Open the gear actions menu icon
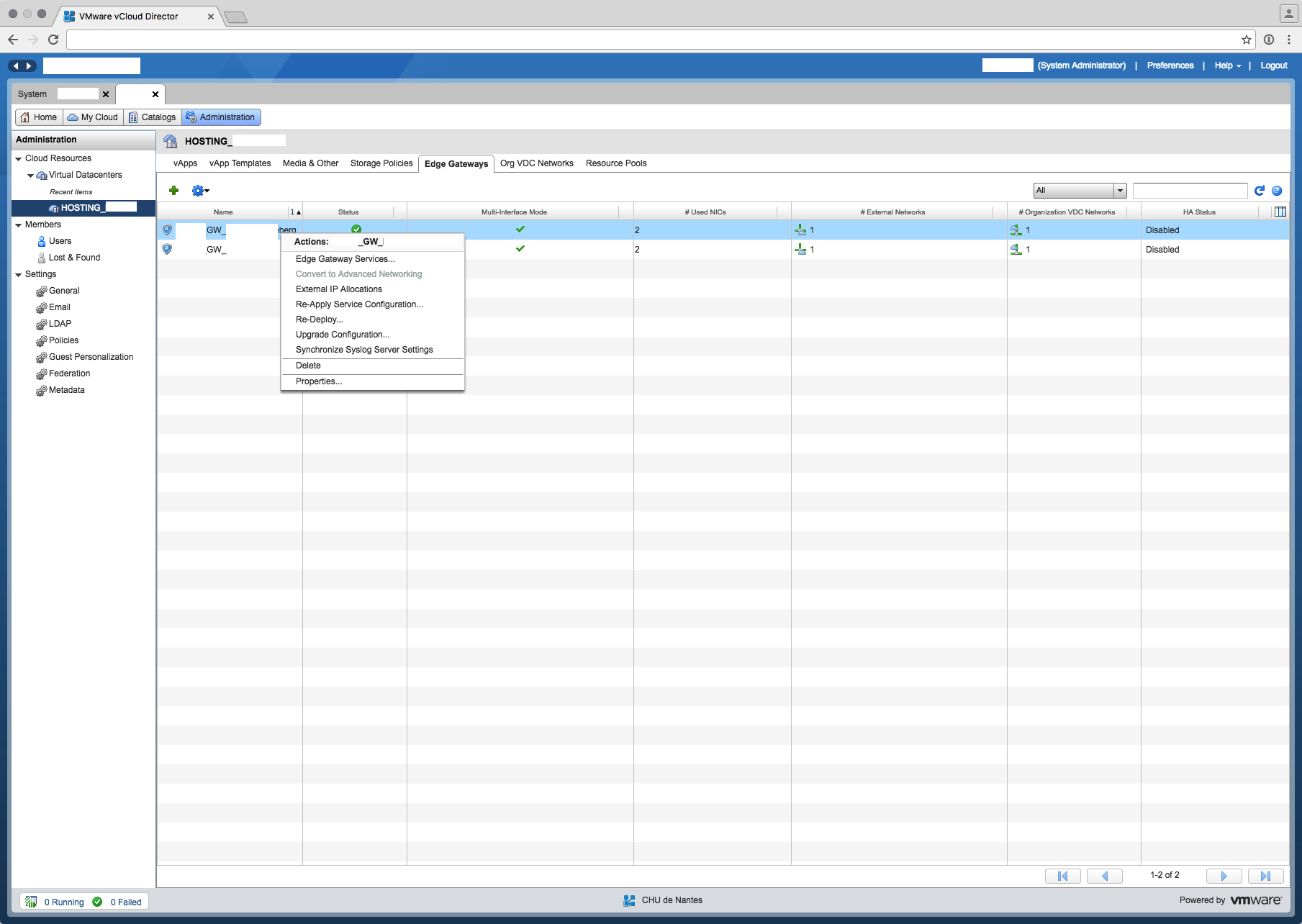This screenshot has height=924, width=1302. [x=199, y=191]
